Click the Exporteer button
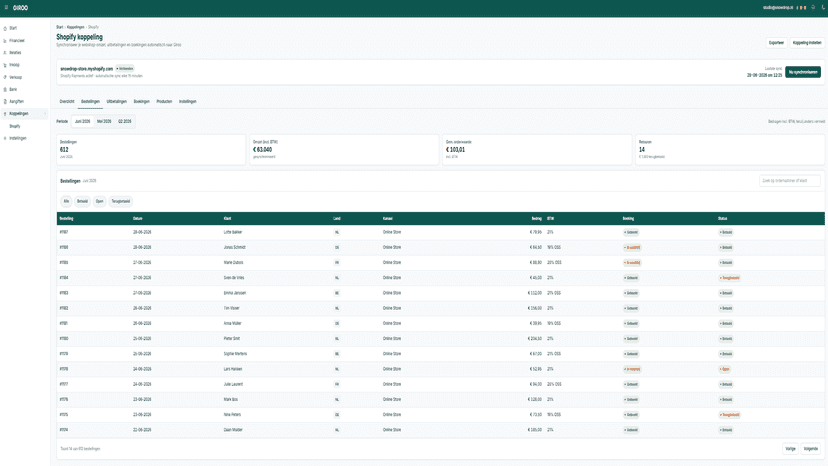 point(776,43)
